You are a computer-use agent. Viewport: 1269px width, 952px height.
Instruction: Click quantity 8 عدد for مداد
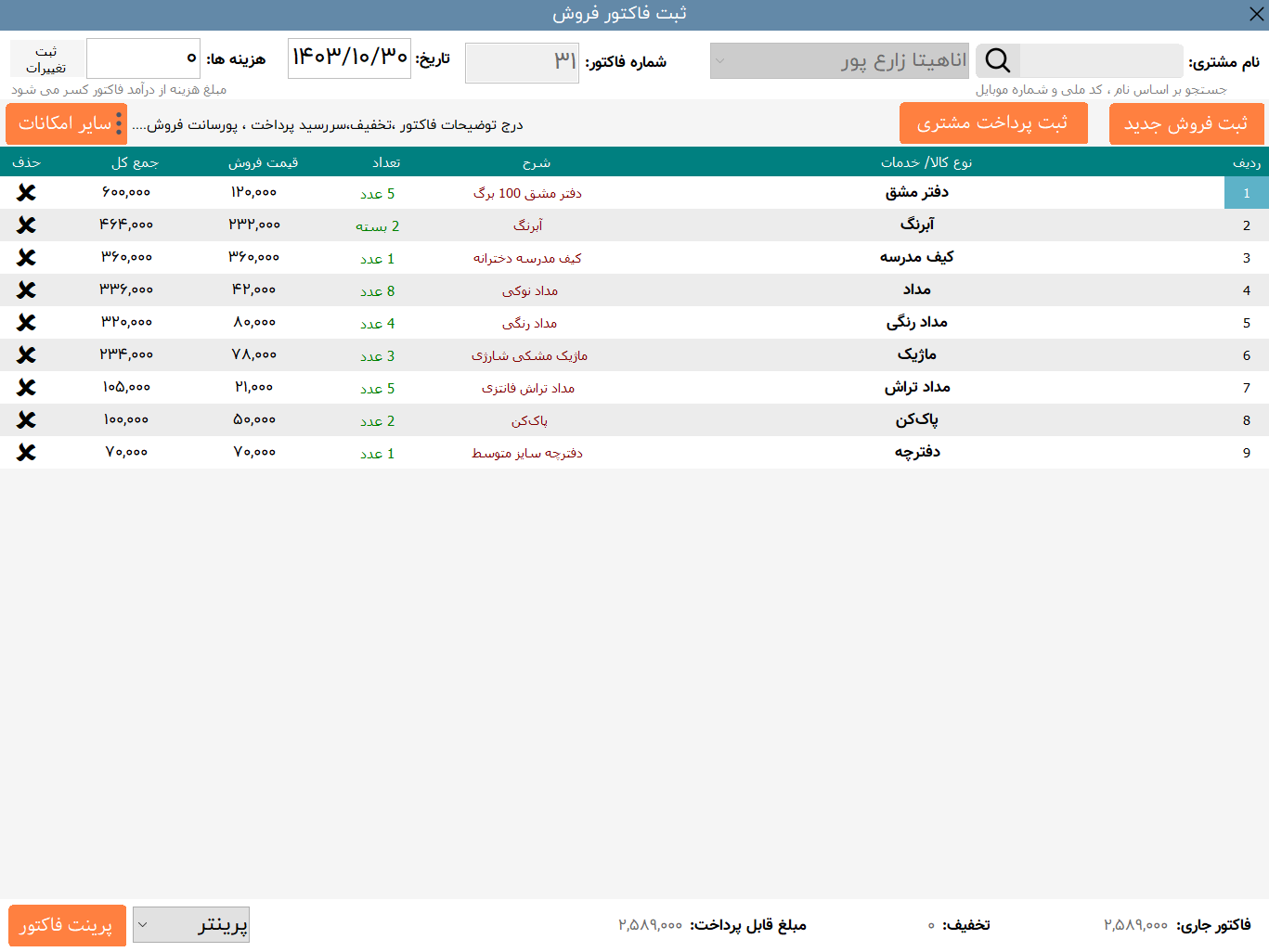coord(378,290)
